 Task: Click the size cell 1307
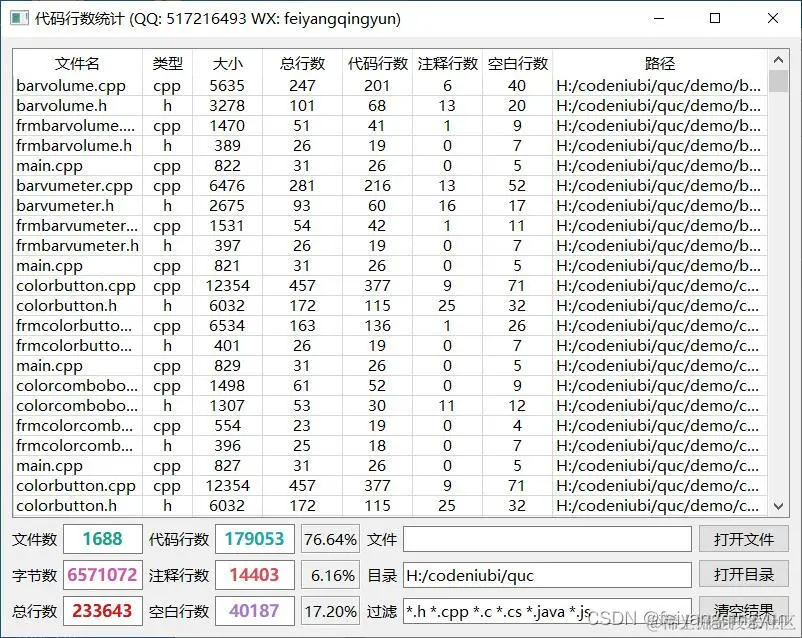pos(227,406)
